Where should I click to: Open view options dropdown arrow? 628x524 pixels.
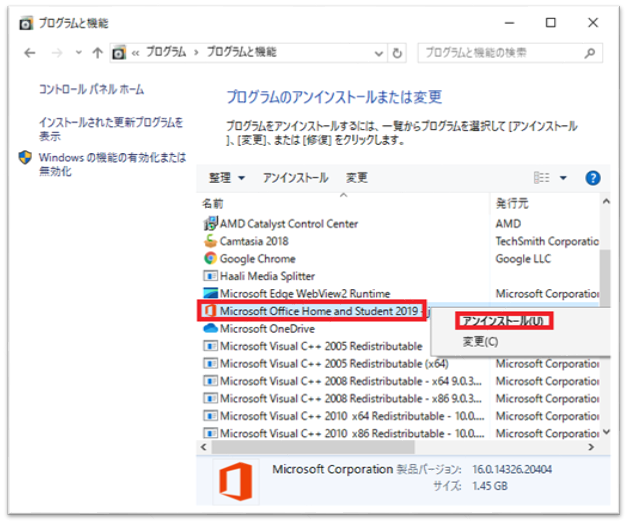tap(563, 177)
